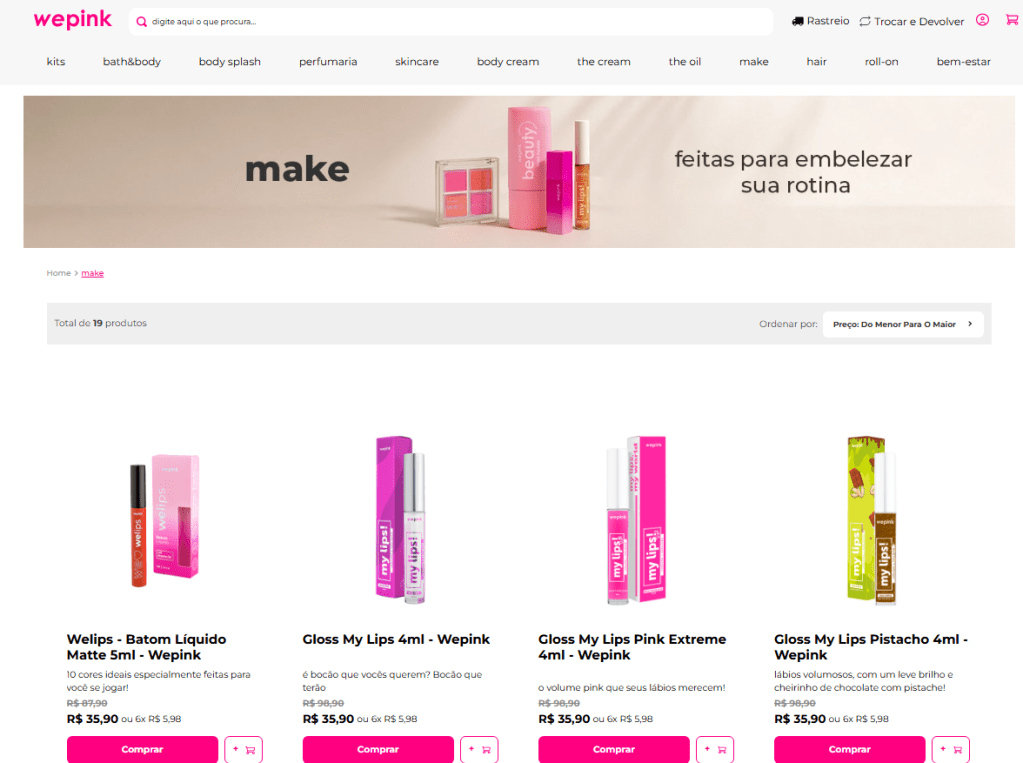Click the search magnifier icon

141,22
